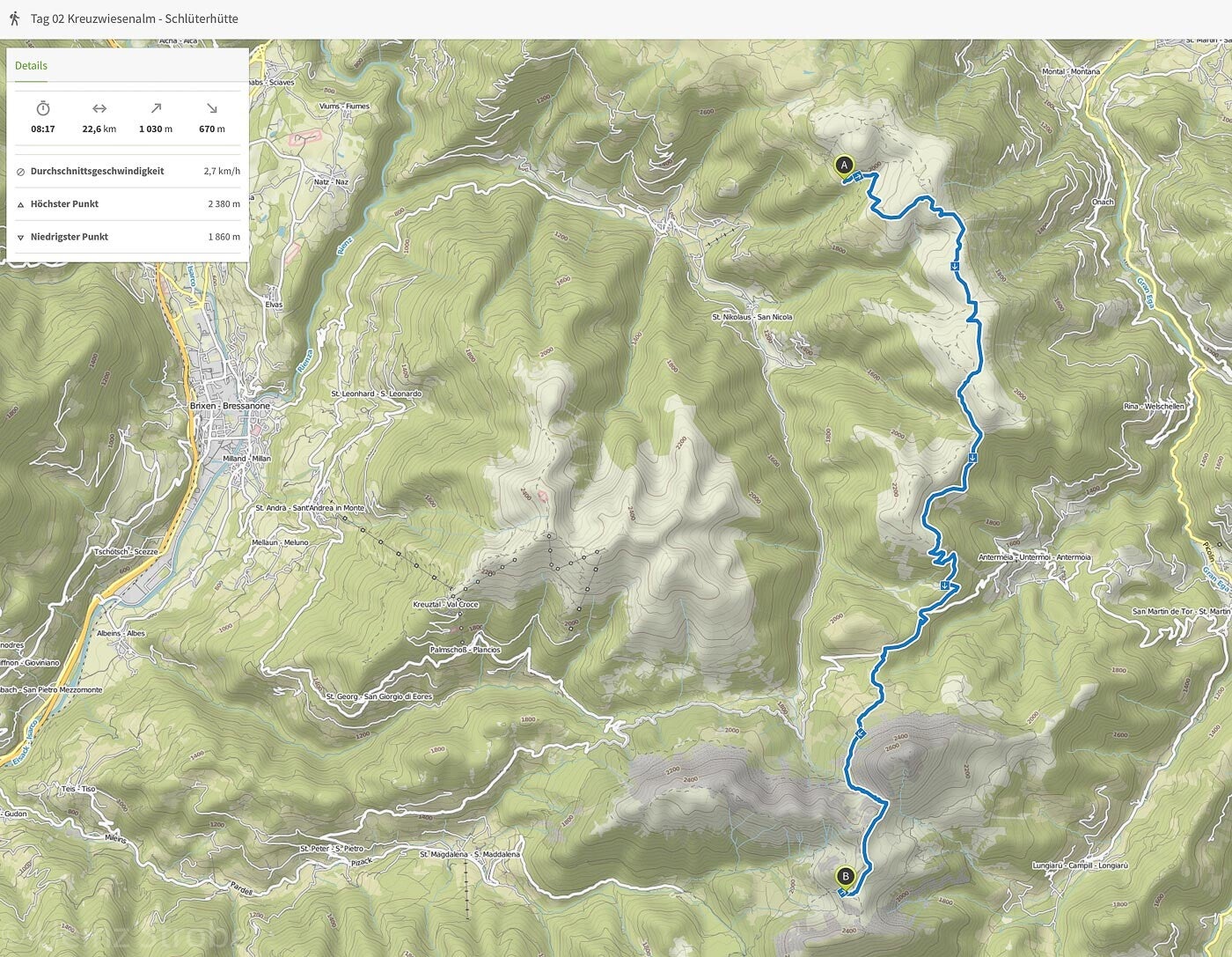
Task: Select end marker B on the map
Action: point(845,876)
